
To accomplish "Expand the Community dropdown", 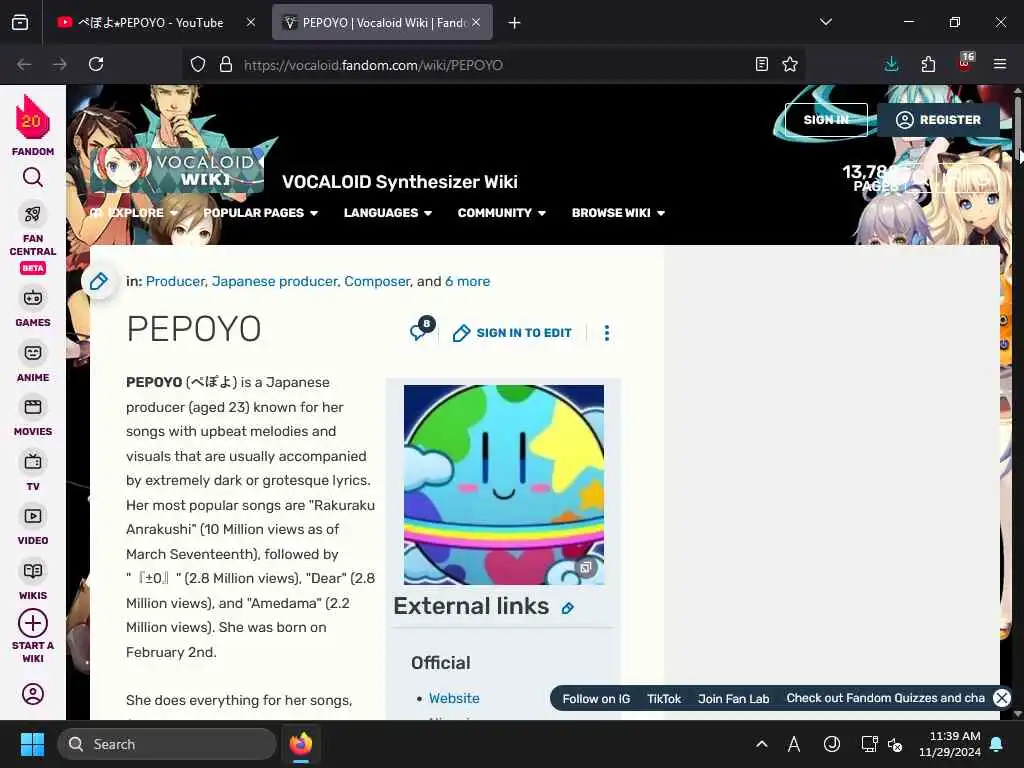I will pyautogui.click(x=502, y=213).
